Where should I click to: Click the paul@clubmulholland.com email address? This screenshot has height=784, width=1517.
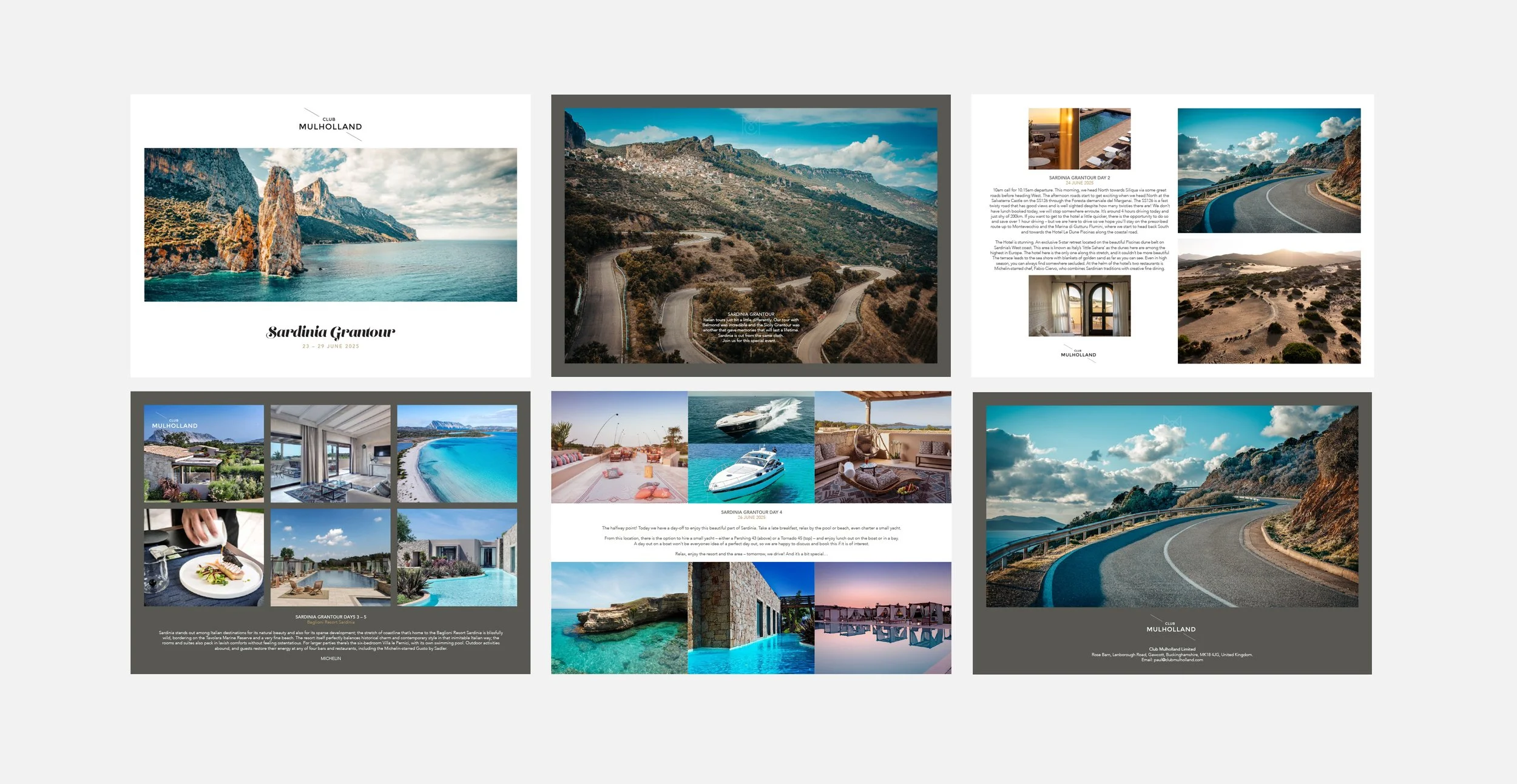click(1178, 660)
